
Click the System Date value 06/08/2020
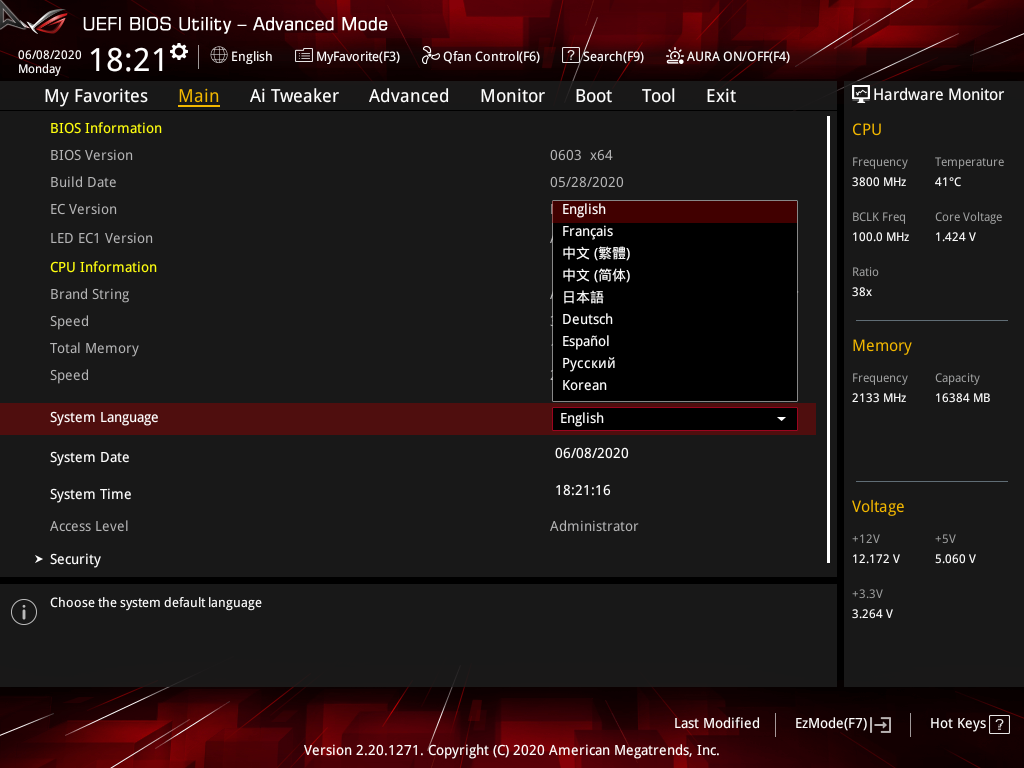[592, 453]
